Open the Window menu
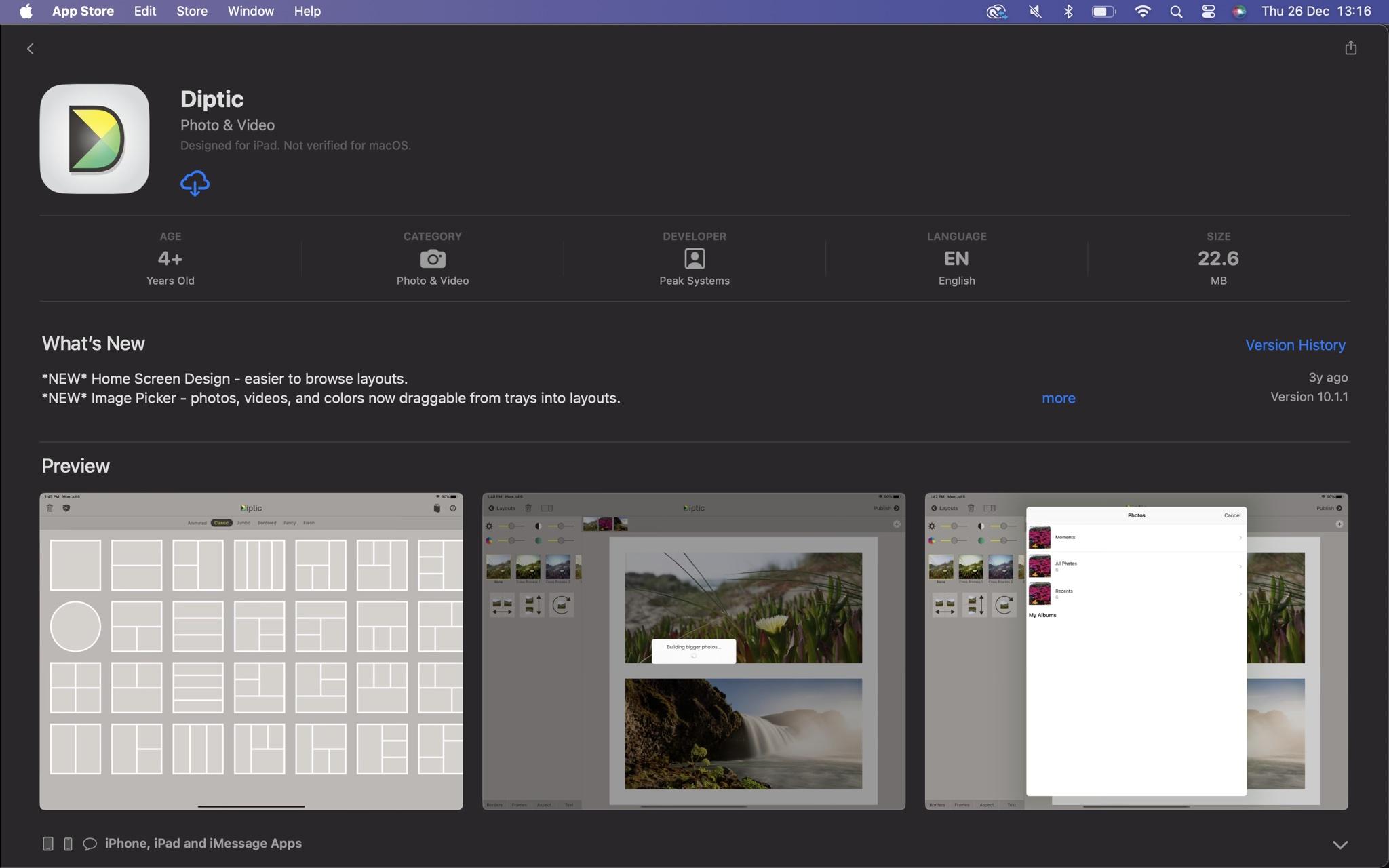 [x=250, y=12]
